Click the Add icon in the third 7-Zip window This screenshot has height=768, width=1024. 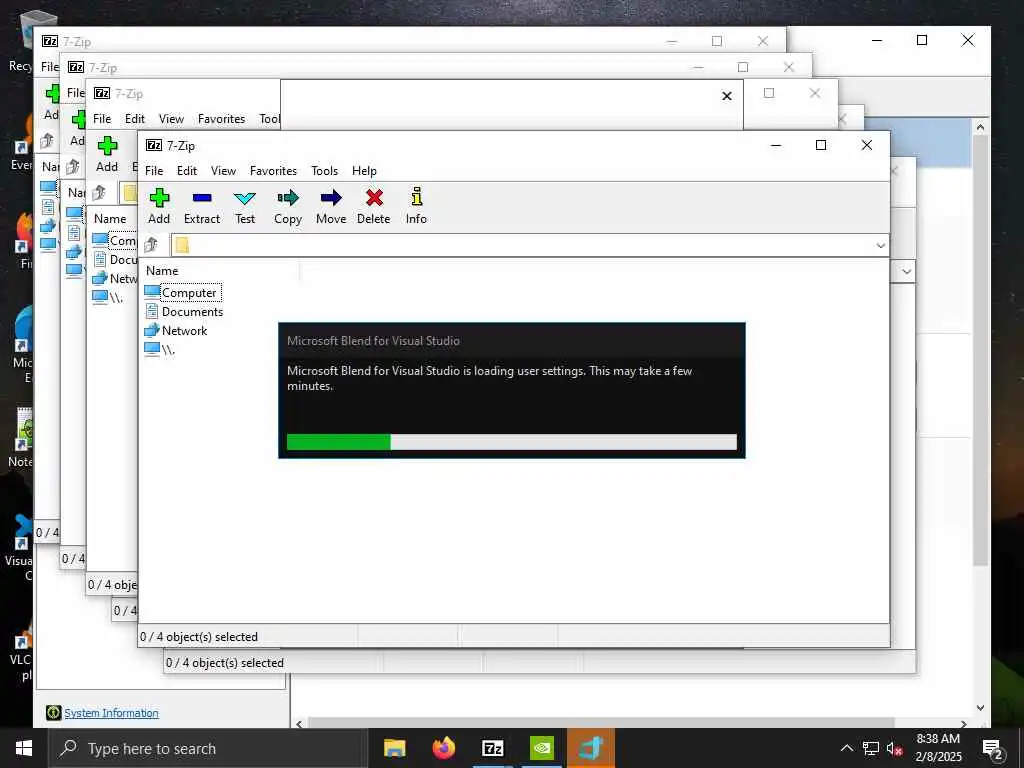tap(107, 146)
